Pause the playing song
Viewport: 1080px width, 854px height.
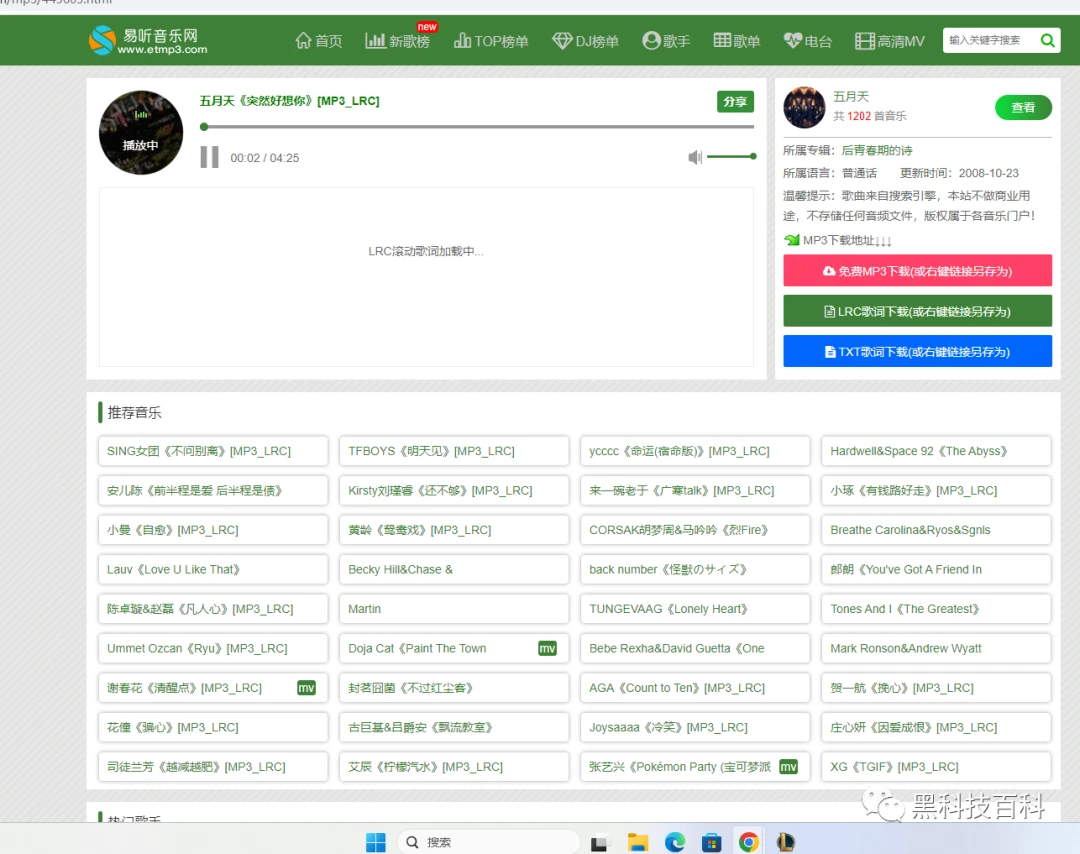(x=209, y=157)
